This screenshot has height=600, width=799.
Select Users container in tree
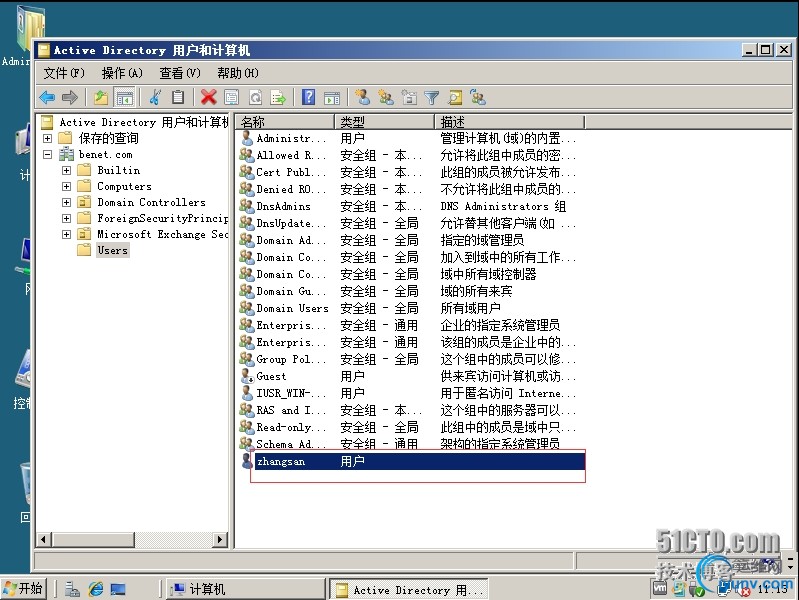(112, 250)
